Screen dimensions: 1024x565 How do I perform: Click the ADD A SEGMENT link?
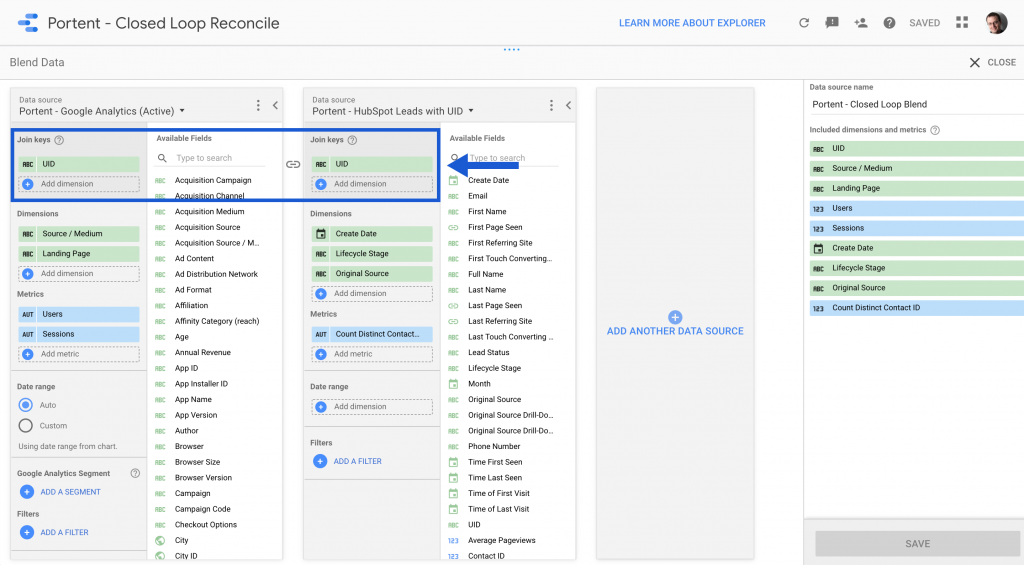point(70,492)
